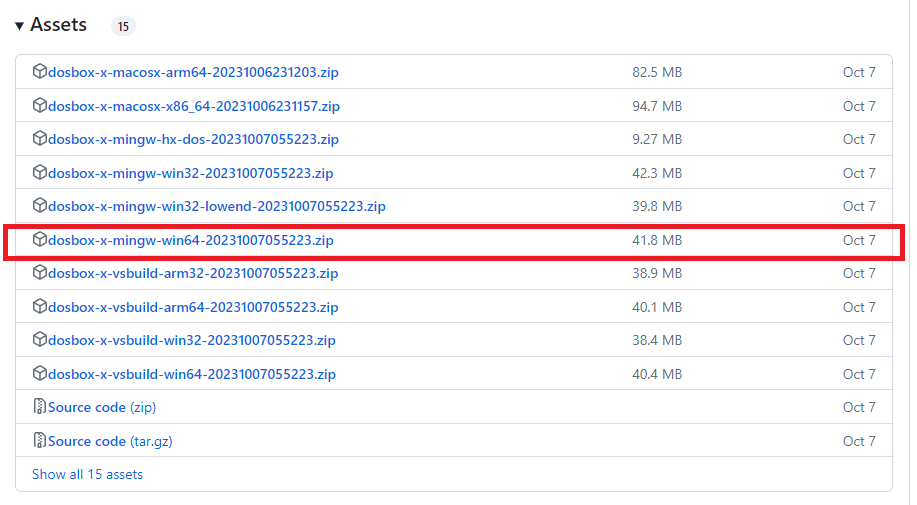This screenshot has width=917, height=505.
Task: Click package icon beside vsbuild-win32 zip
Action: [x=39, y=340]
